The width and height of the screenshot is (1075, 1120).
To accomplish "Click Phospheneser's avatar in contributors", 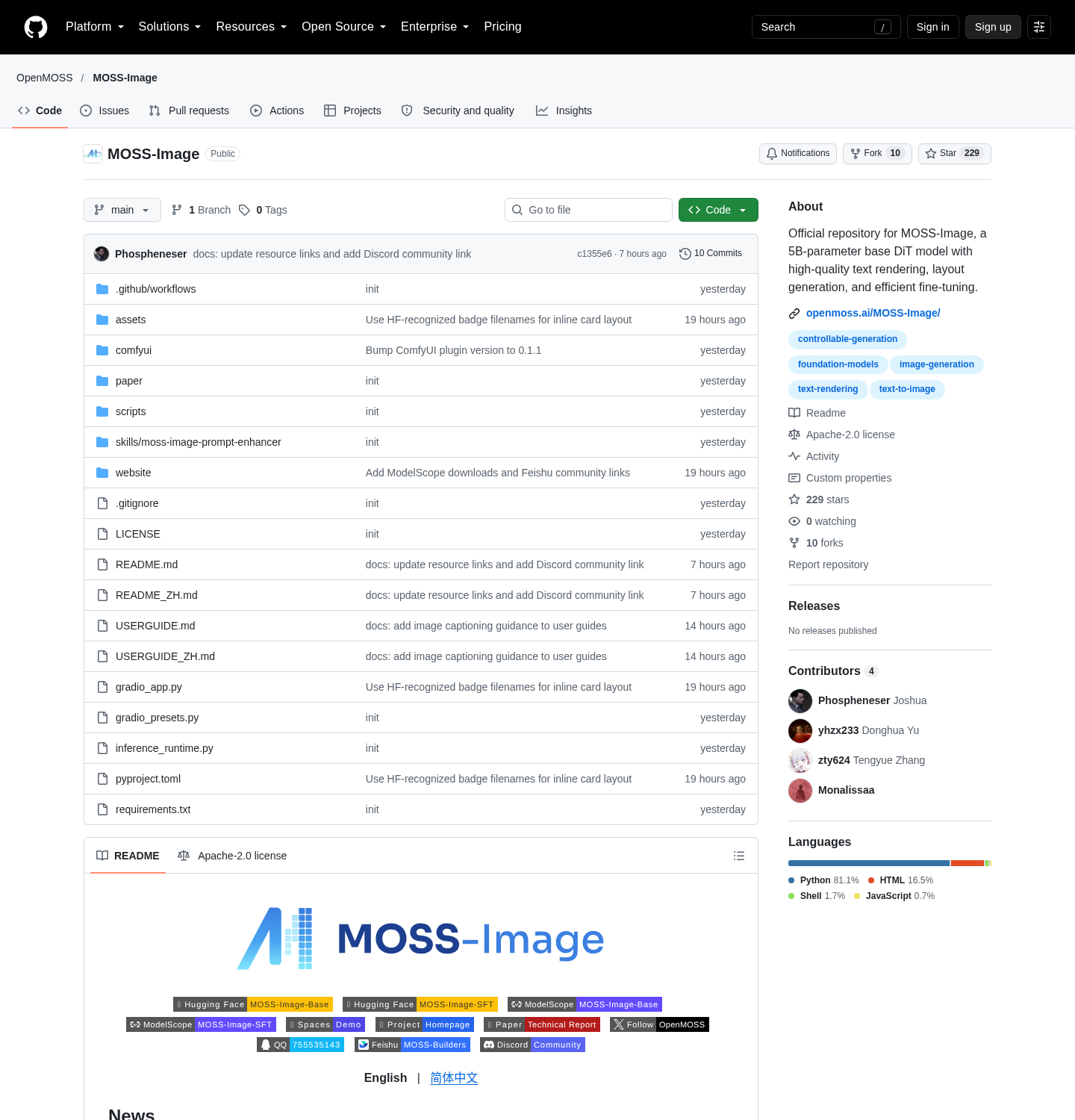I will point(800,700).
